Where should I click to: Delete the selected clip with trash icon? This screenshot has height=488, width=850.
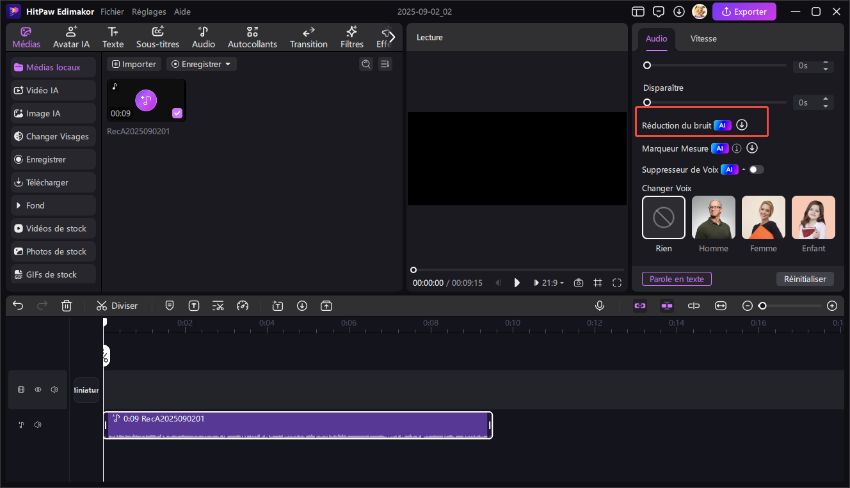pos(66,306)
